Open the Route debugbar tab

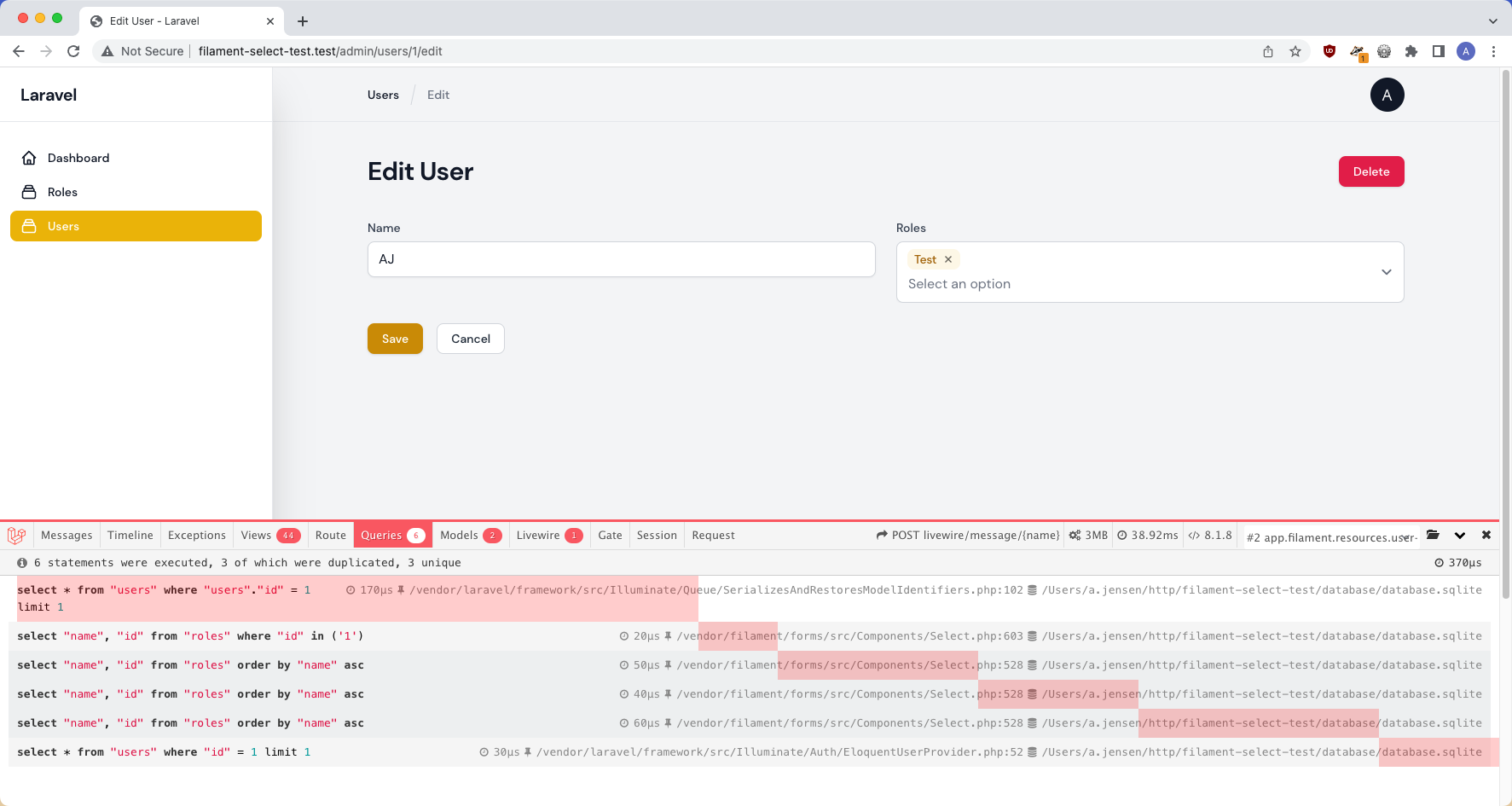331,536
